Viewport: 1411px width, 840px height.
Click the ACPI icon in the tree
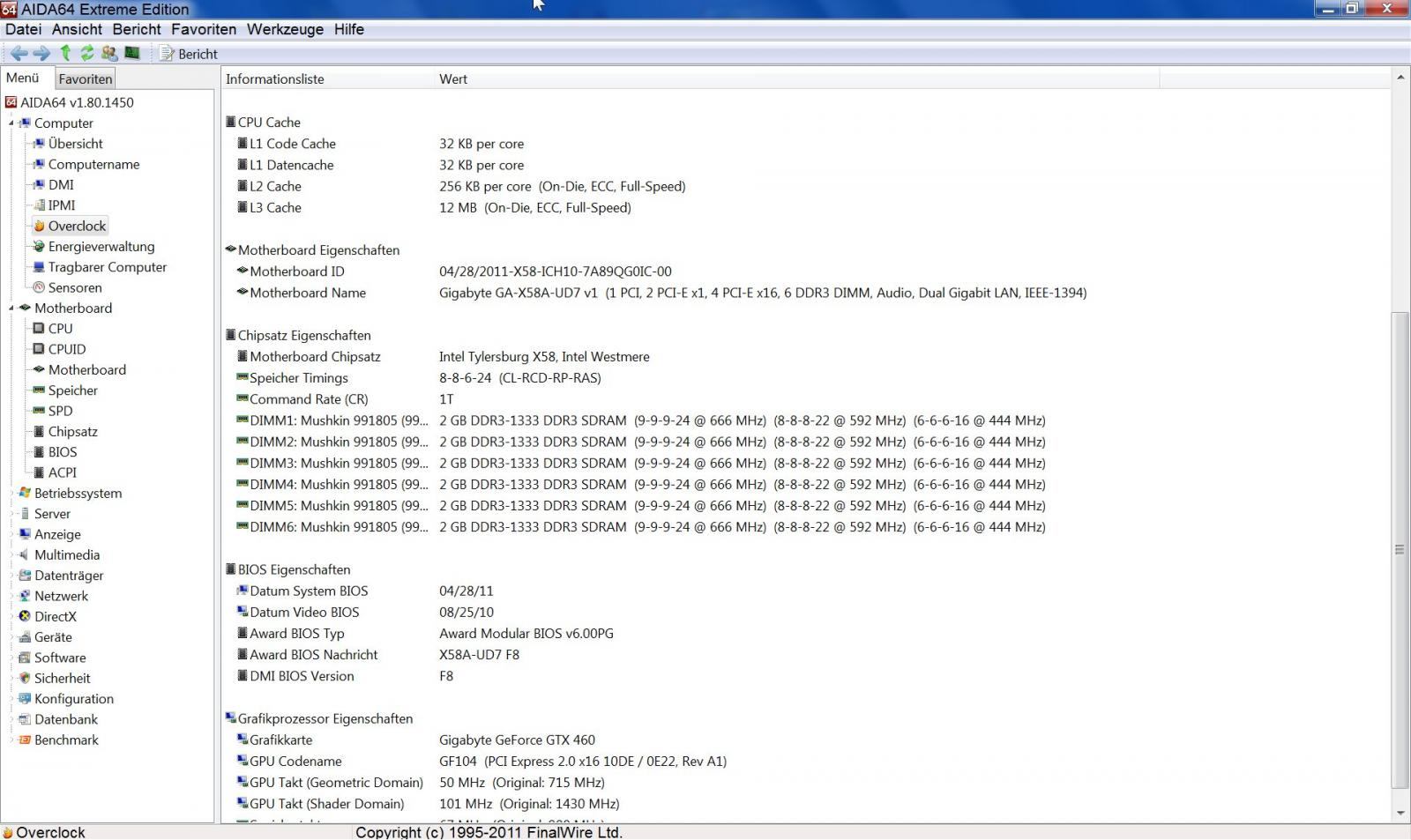(x=39, y=473)
